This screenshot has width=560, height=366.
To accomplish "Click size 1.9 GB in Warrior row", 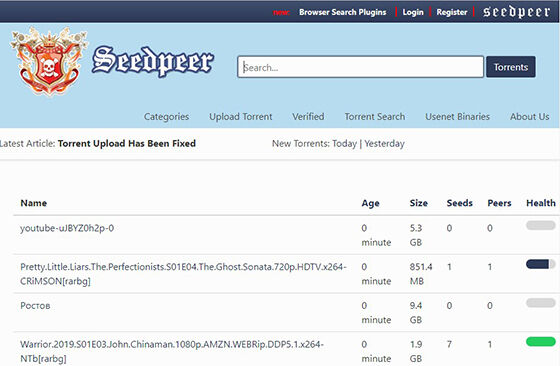I will coord(416,351).
